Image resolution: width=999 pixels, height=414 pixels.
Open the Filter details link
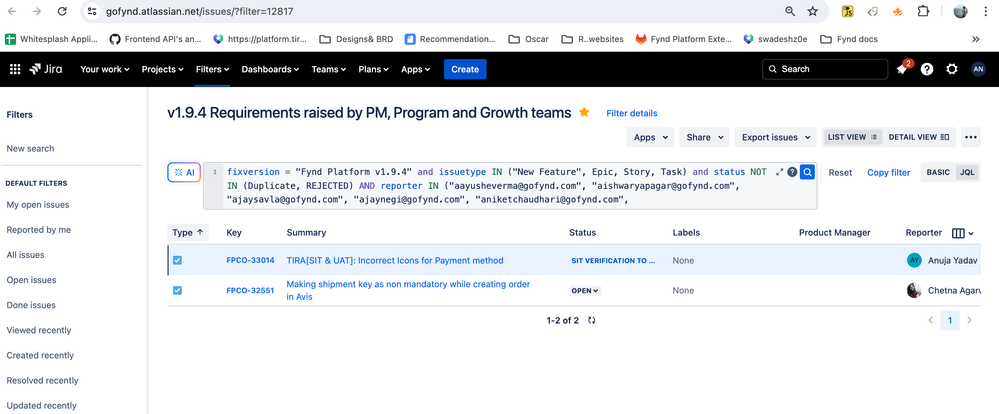click(631, 113)
